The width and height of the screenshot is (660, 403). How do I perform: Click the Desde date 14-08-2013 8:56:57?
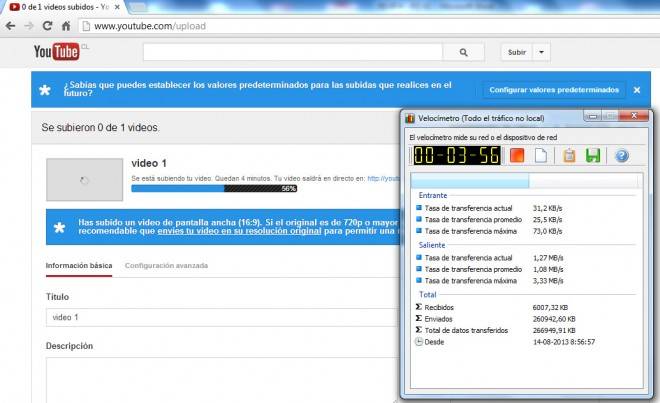(564, 342)
